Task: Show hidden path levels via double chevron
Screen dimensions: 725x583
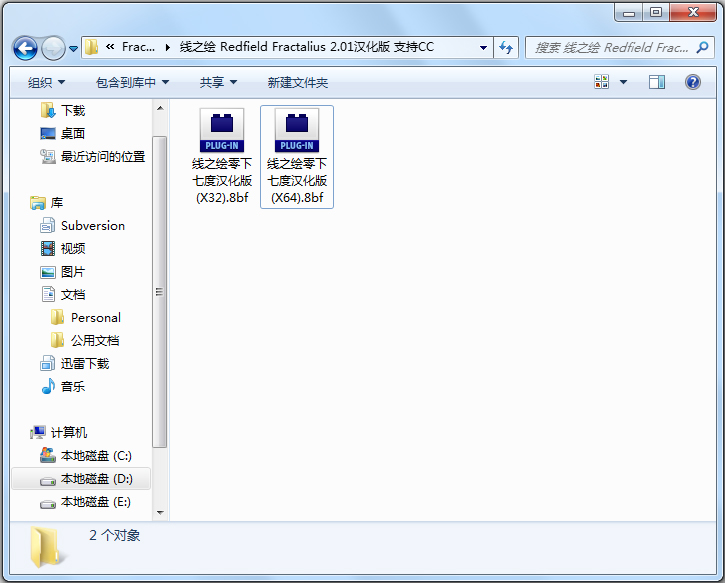Action: (110, 47)
